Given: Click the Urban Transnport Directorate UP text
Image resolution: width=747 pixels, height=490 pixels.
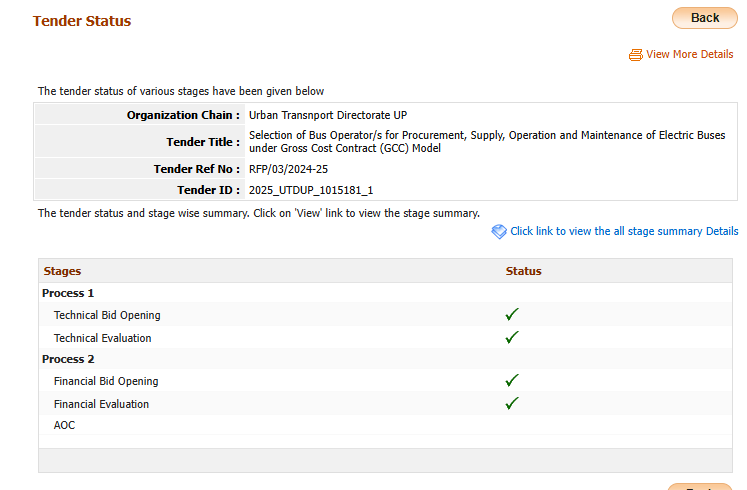Looking at the screenshot, I should coord(328,115).
